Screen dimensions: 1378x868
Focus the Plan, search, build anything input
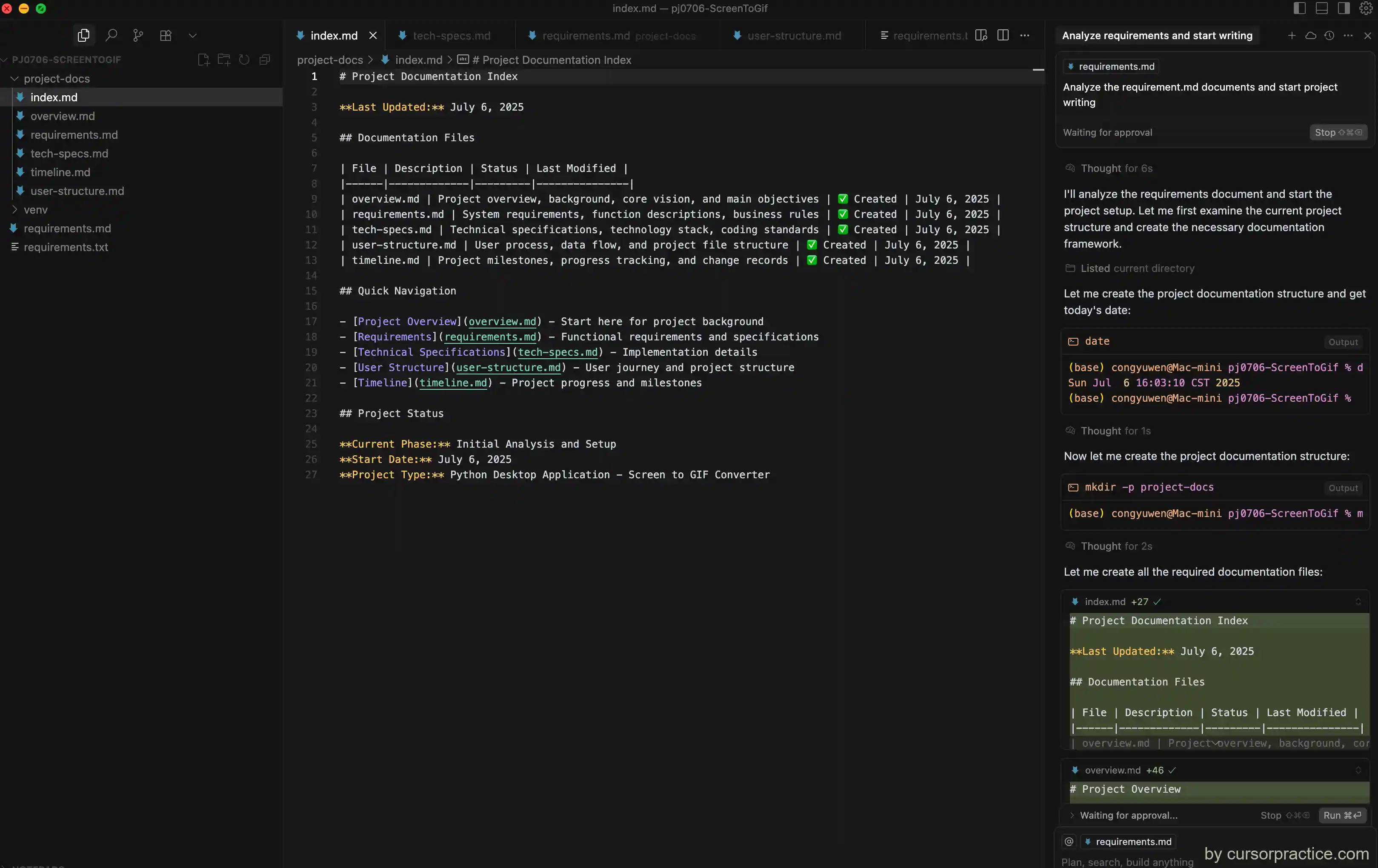click(1127, 862)
